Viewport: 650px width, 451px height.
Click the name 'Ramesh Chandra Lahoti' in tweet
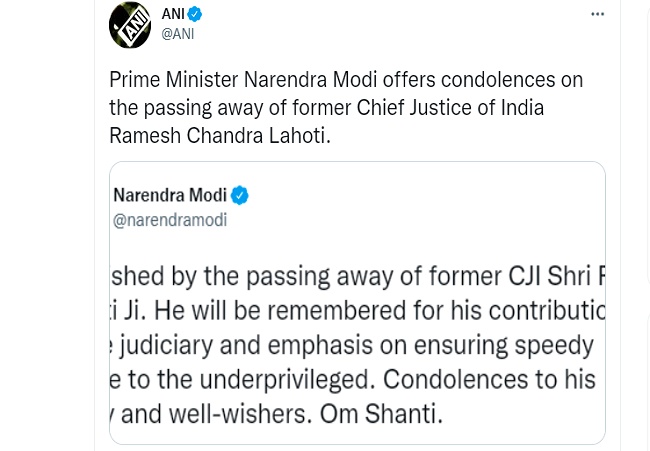217,135
